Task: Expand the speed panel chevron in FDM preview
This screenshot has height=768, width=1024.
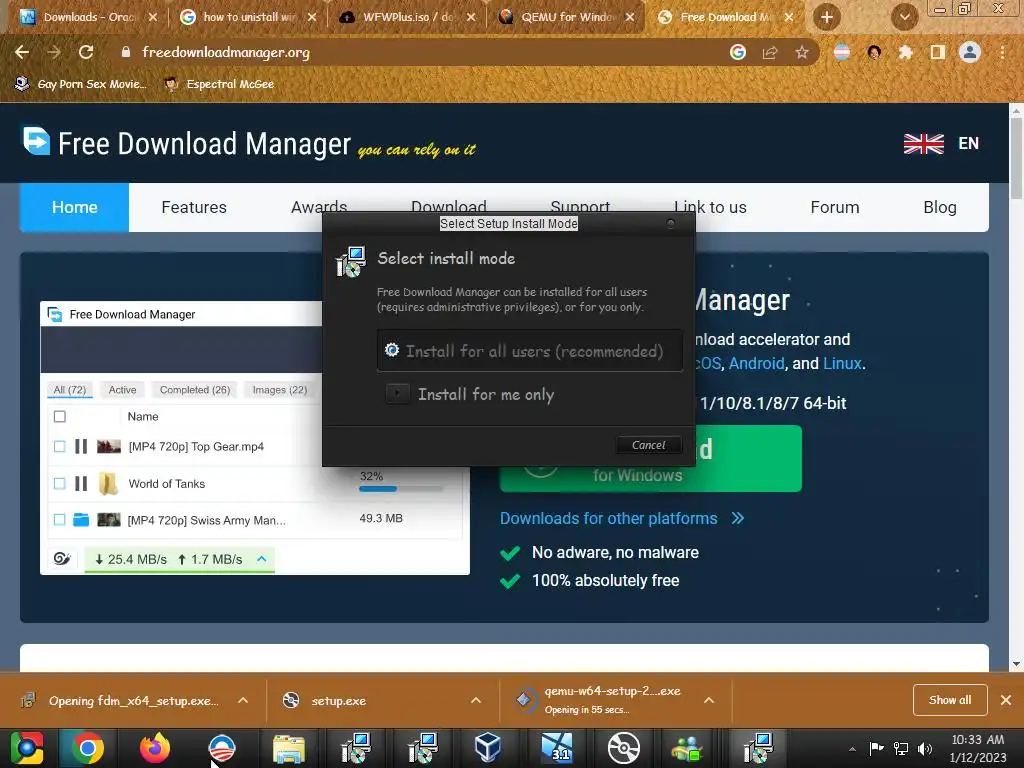Action: point(262,559)
